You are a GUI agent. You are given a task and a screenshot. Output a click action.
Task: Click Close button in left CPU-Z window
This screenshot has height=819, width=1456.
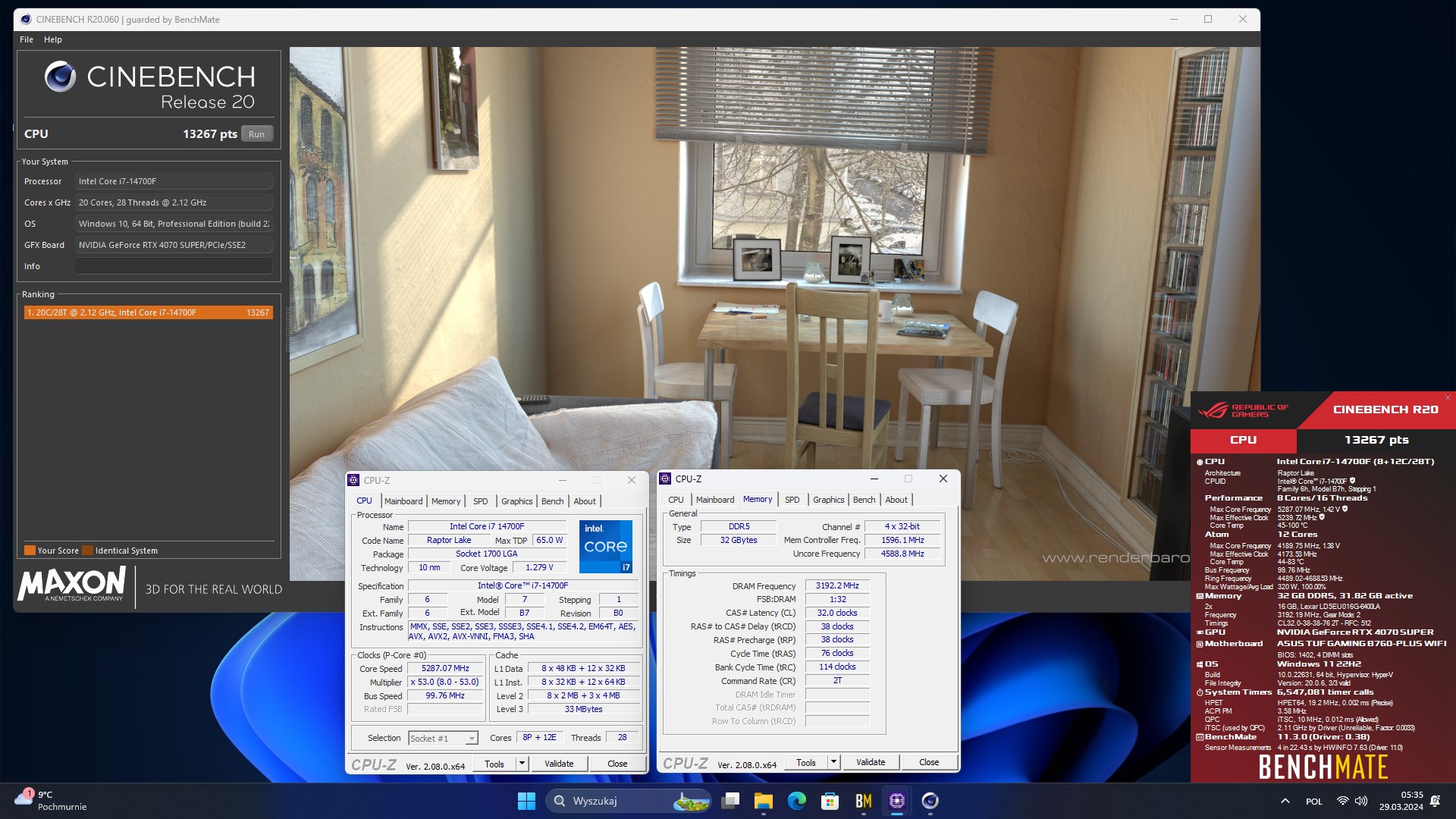point(617,764)
